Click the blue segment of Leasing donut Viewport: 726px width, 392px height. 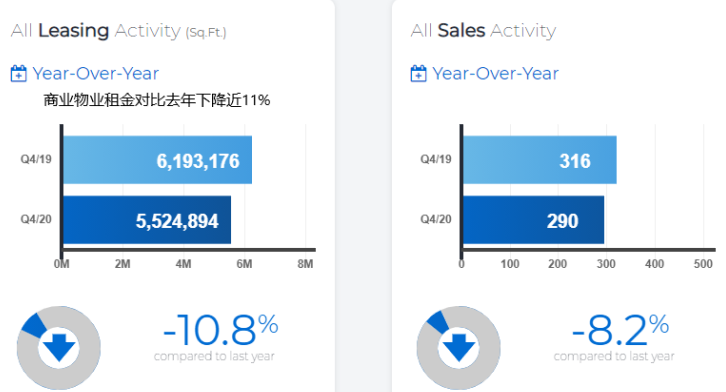click(x=34, y=325)
